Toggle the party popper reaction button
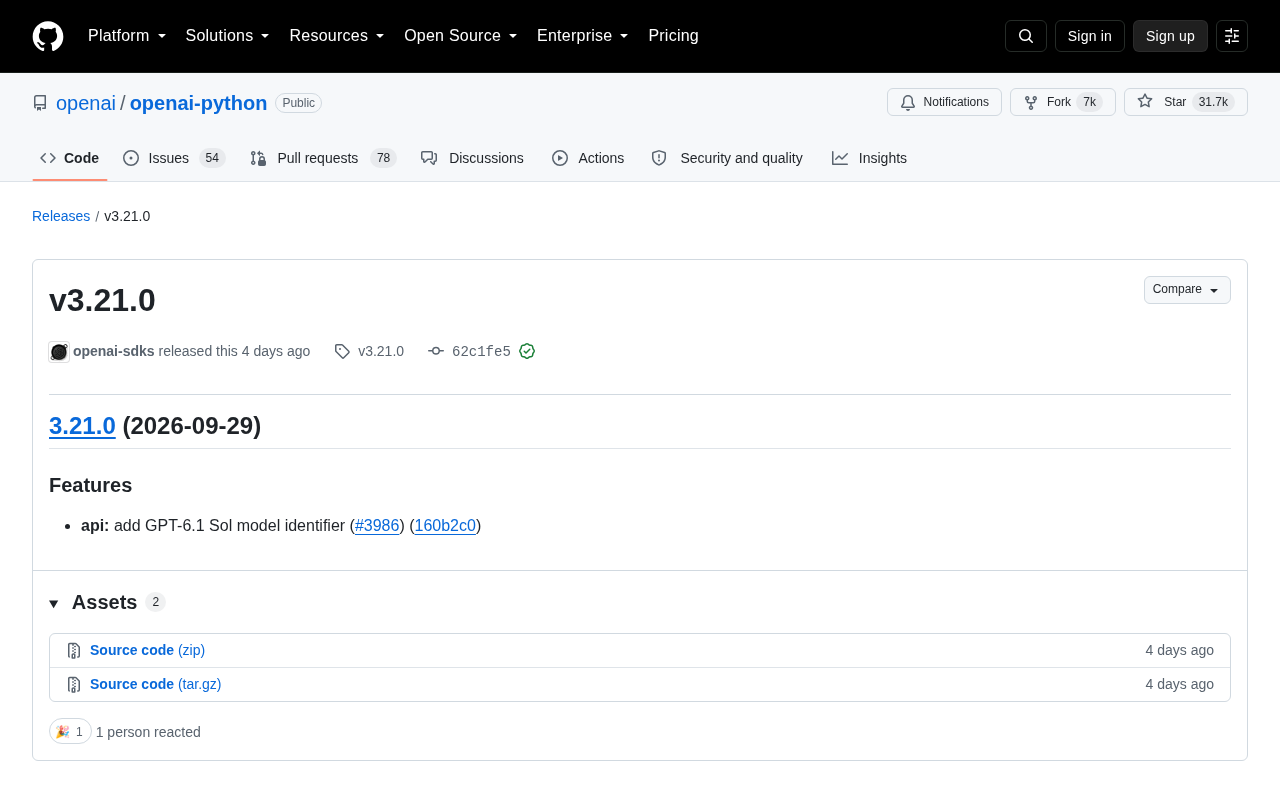This screenshot has width=1280, height=800. click(x=70, y=731)
